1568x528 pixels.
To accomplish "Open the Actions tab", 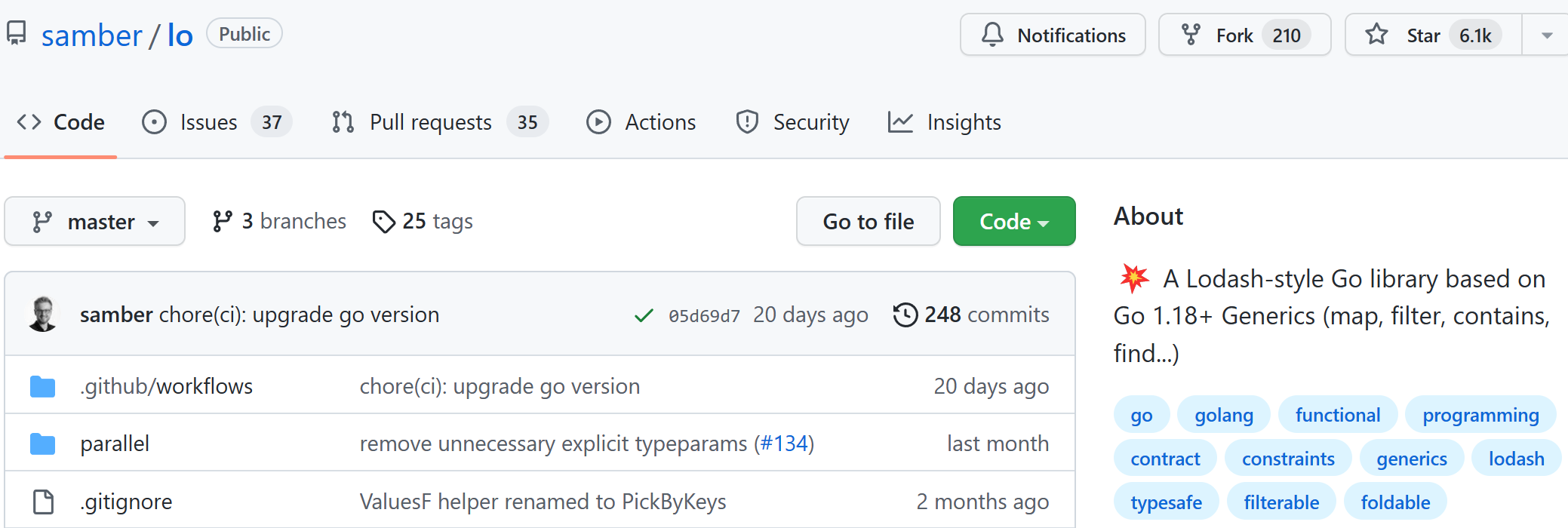I will [641, 122].
